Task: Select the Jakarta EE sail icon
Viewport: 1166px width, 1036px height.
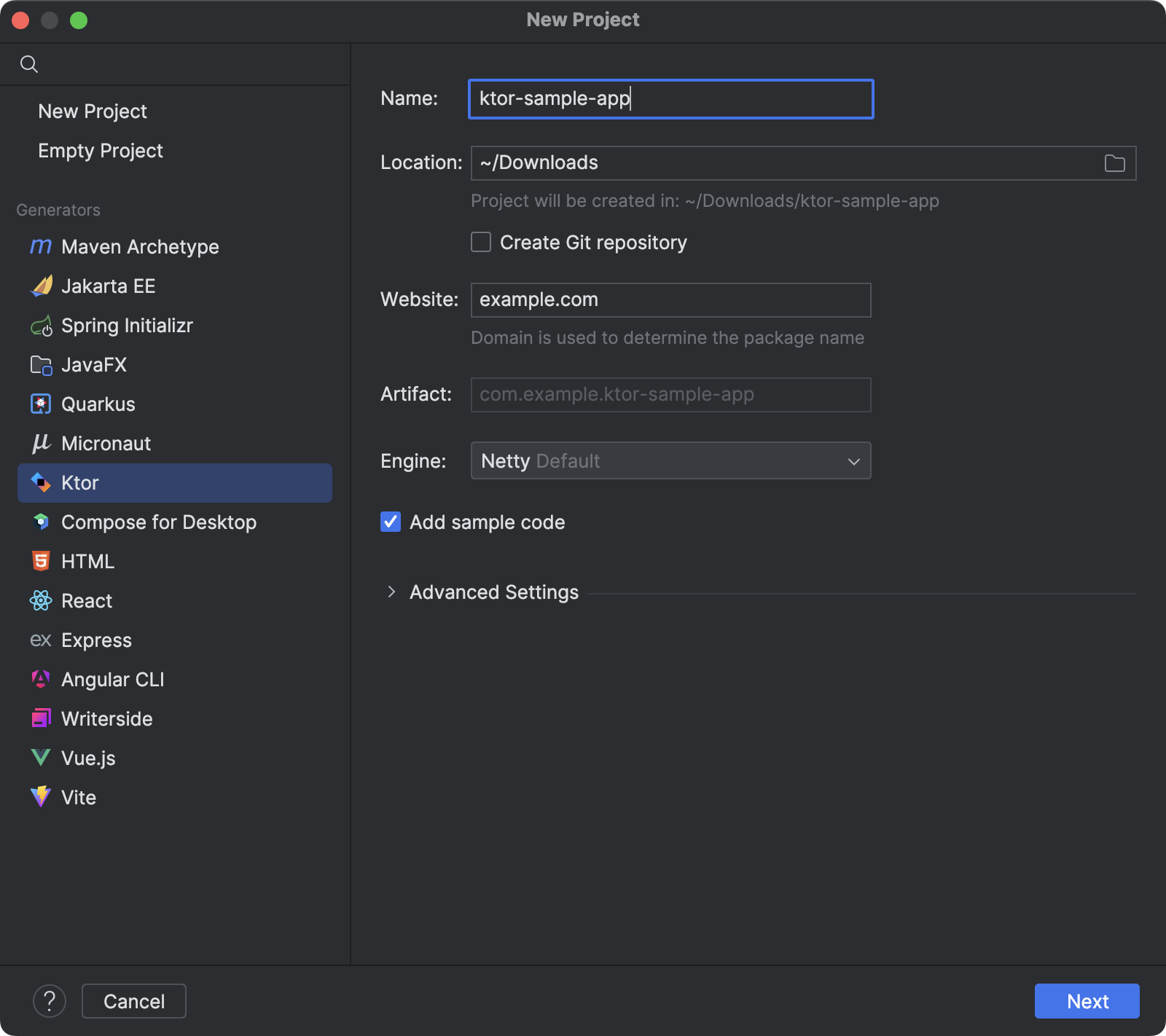Action: (x=41, y=286)
